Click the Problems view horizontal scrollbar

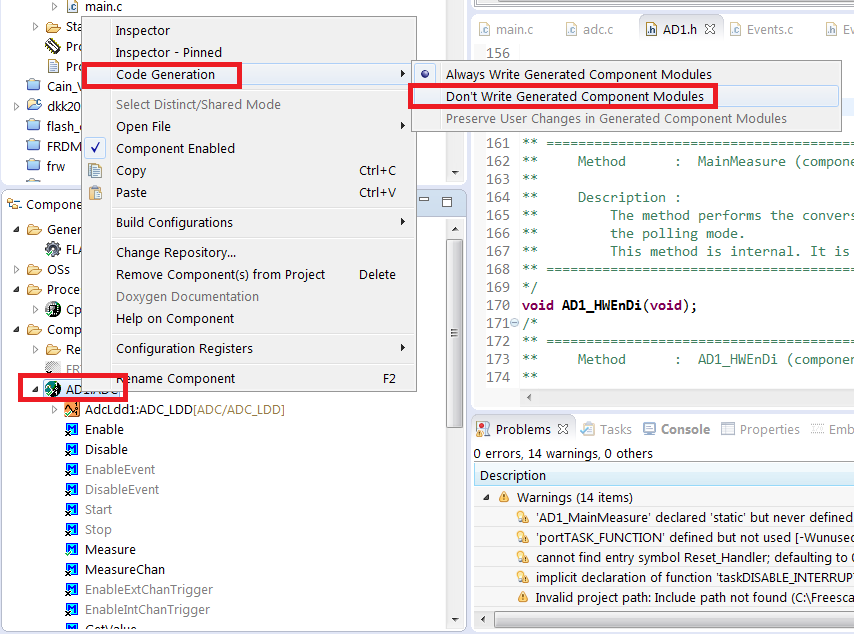point(674,619)
